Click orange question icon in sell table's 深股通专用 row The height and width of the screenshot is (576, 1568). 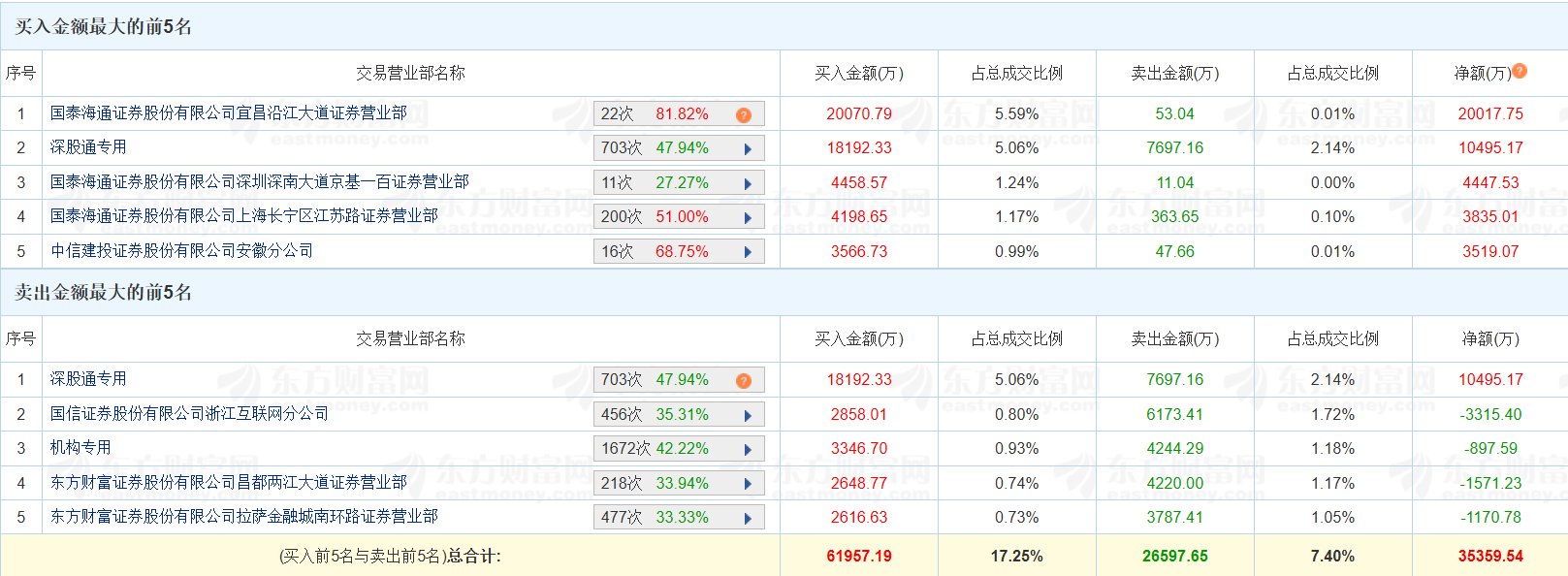[x=744, y=380]
